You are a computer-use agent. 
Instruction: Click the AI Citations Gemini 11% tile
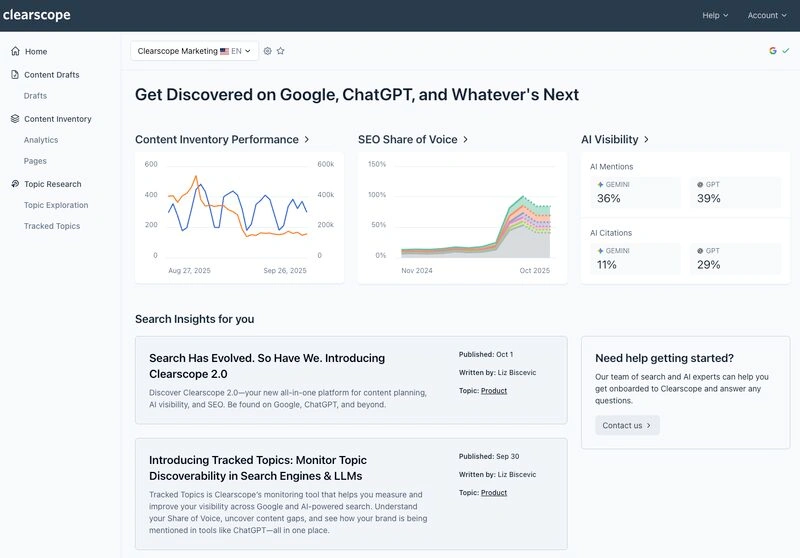point(635,259)
